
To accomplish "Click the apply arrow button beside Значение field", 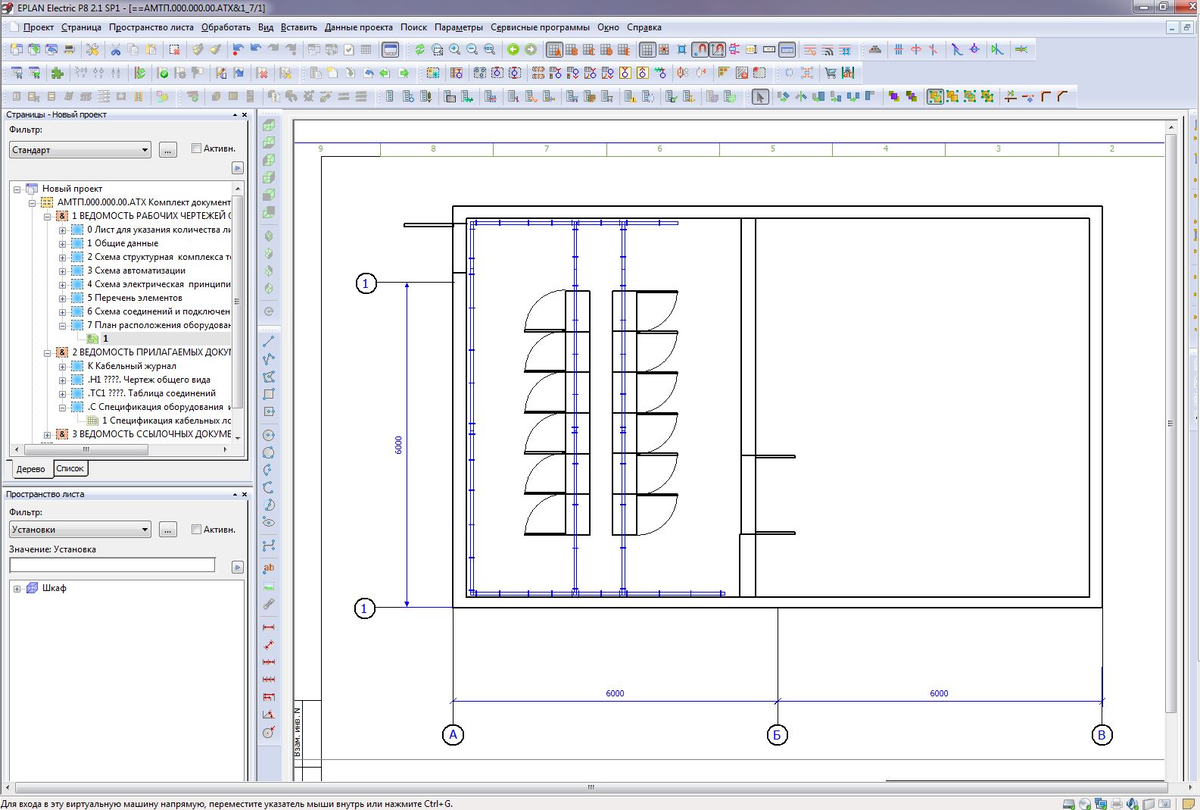I will 237,566.
